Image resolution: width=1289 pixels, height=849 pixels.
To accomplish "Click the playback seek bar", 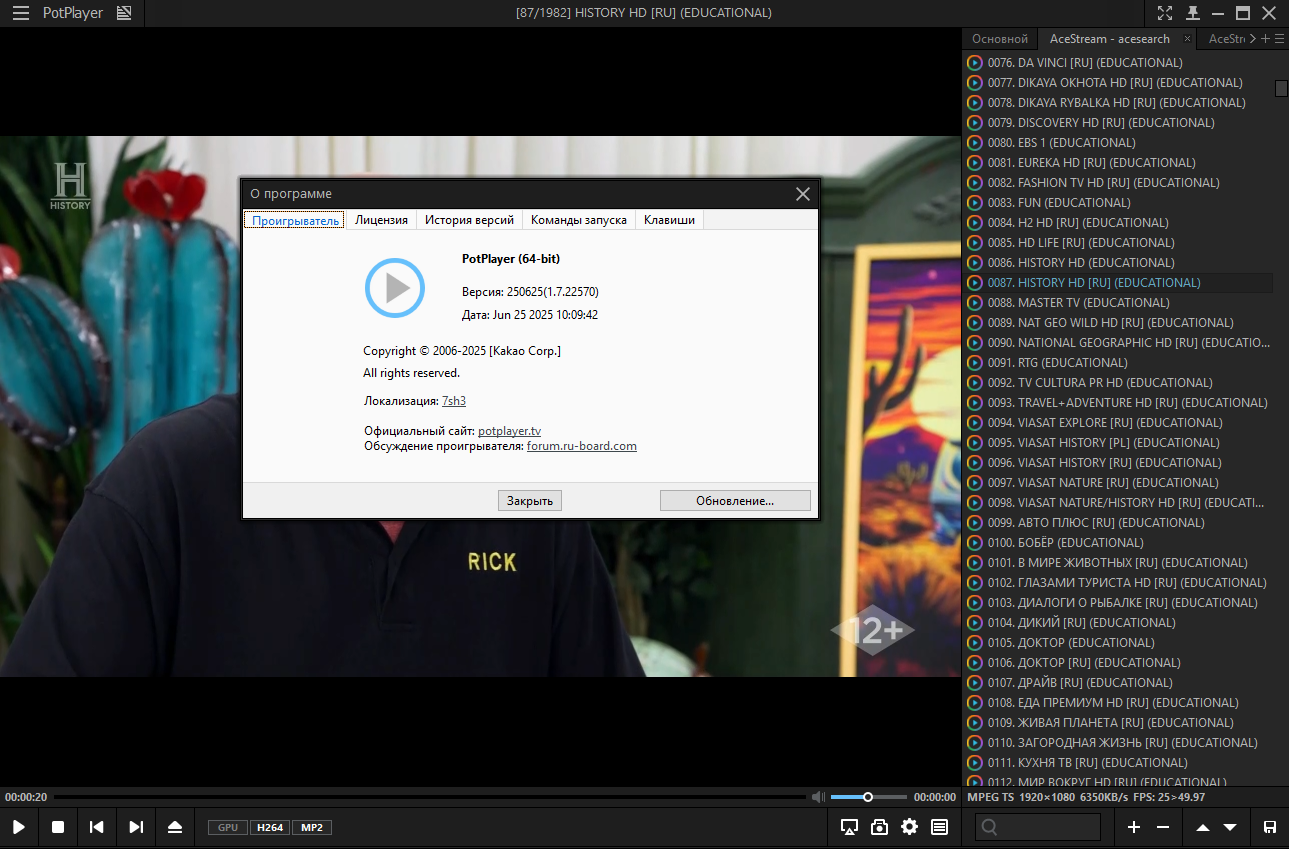I will 430,797.
